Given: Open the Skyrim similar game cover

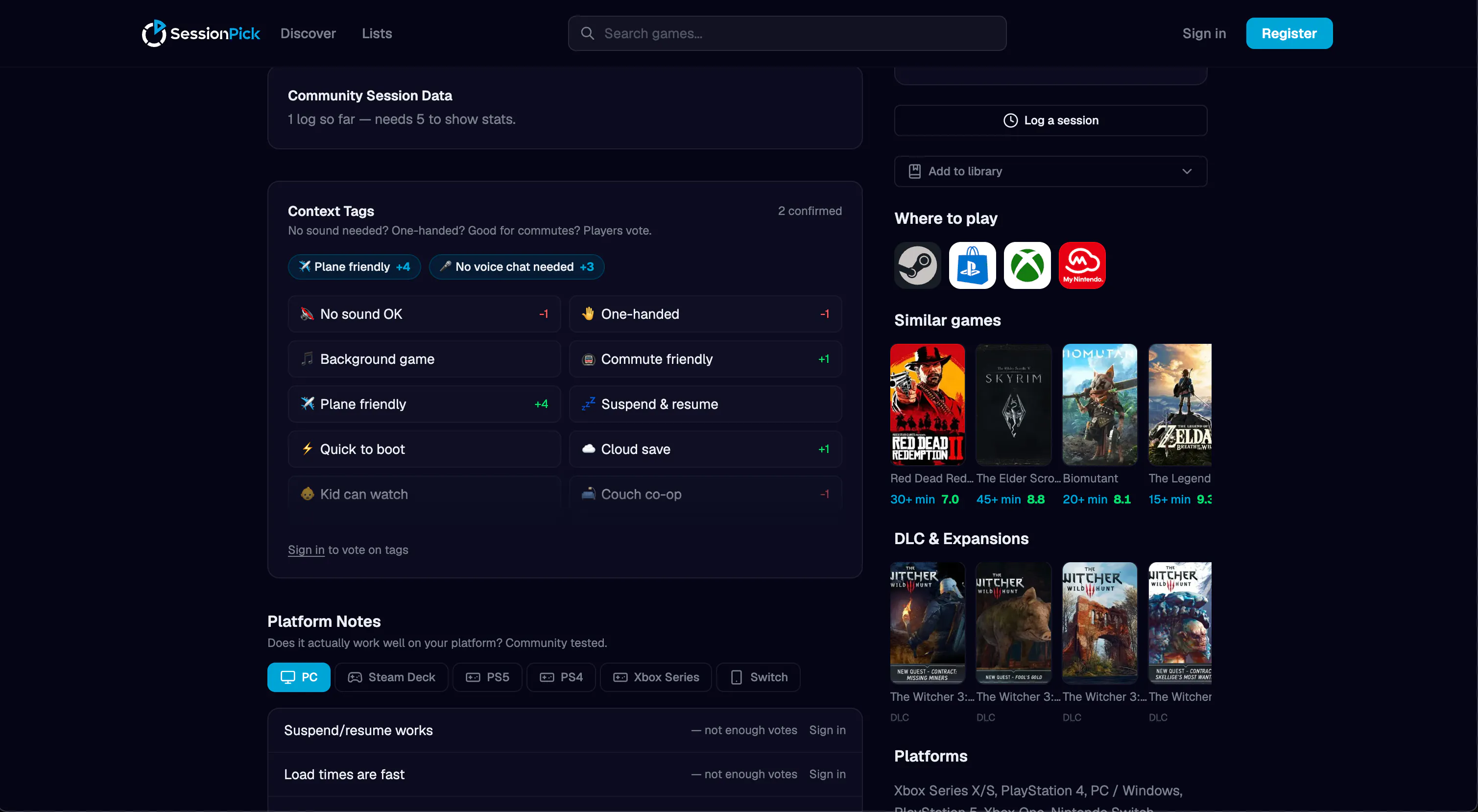Looking at the screenshot, I should point(1013,405).
